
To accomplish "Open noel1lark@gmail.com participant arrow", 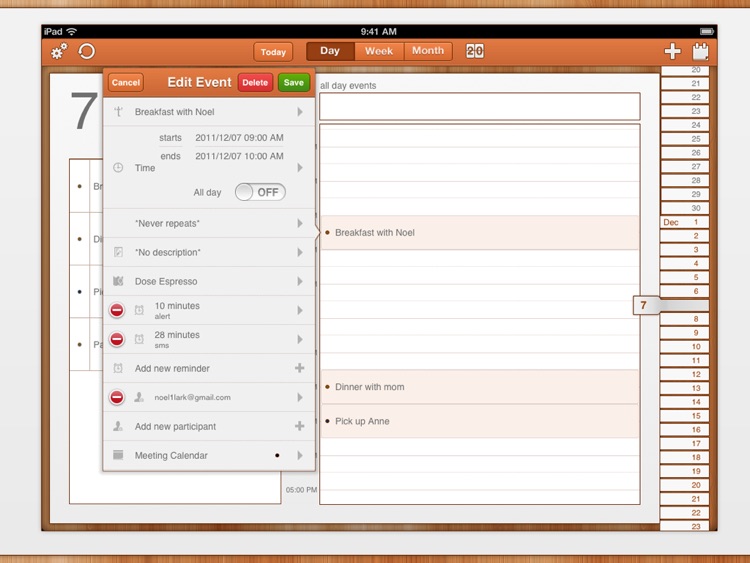I will coord(300,397).
